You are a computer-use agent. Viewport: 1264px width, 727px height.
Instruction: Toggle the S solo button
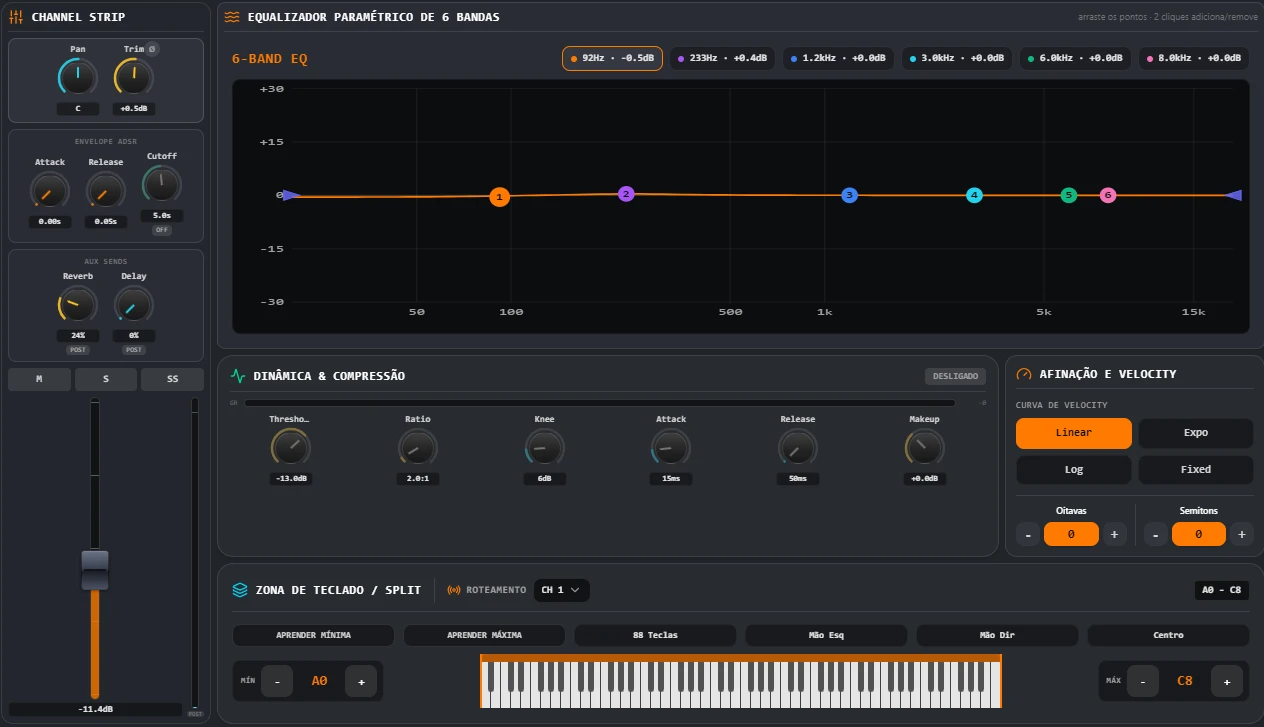coord(106,379)
